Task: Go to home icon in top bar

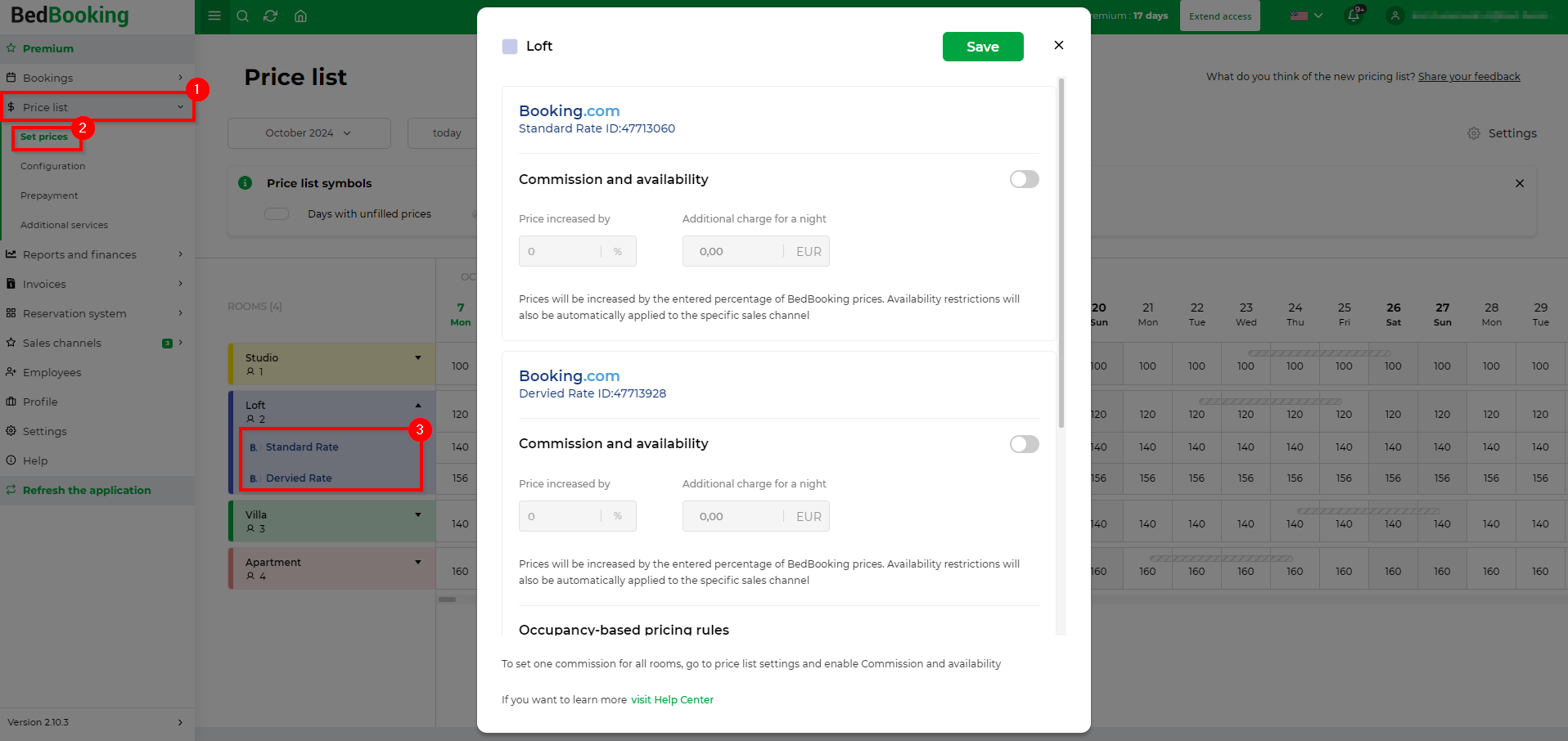Action: coord(300,16)
